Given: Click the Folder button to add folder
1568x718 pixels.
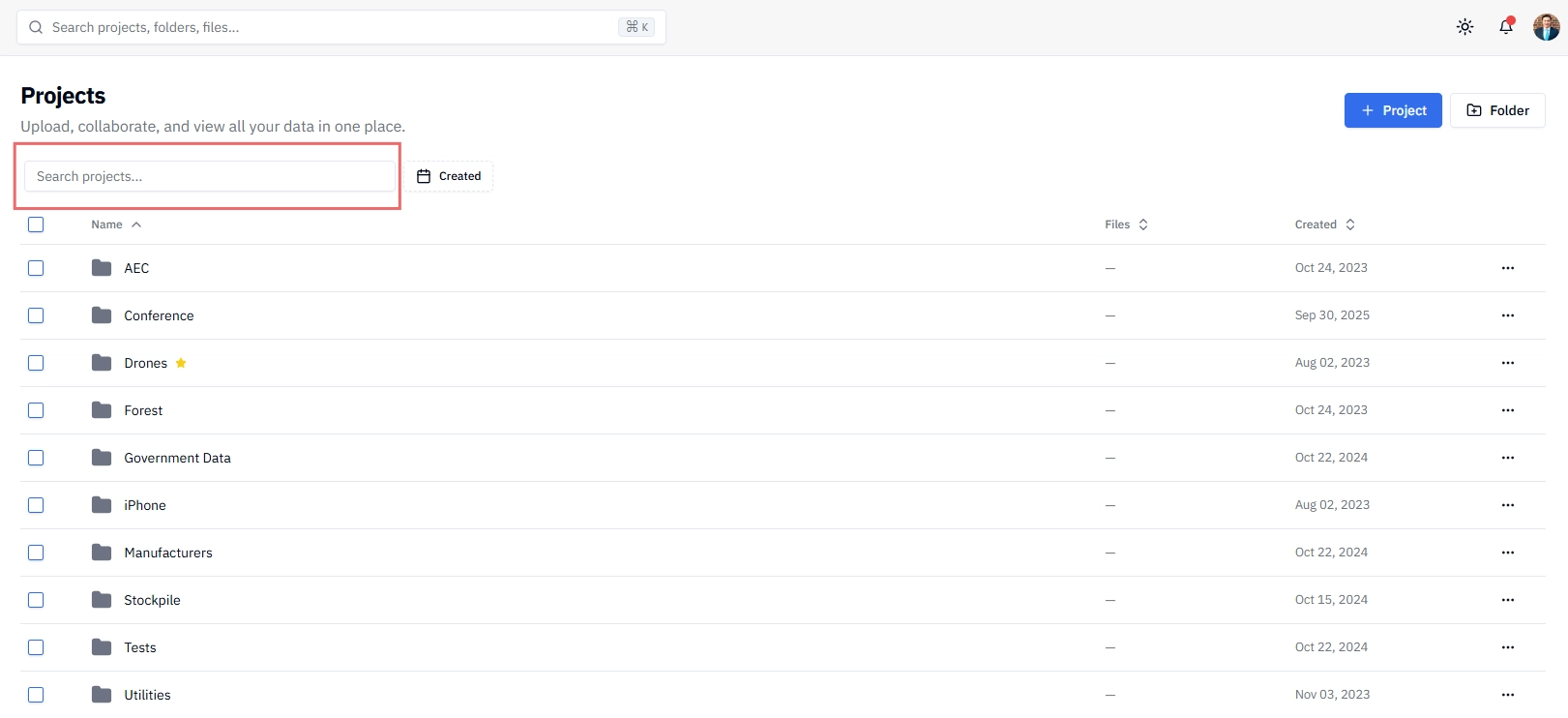Looking at the screenshot, I should pyautogui.click(x=1497, y=110).
